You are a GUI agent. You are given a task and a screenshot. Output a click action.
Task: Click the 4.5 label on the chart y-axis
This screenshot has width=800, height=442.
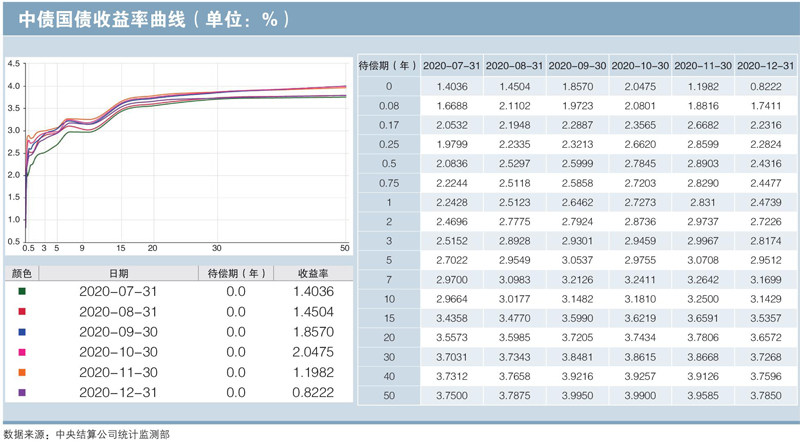pos(14,64)
